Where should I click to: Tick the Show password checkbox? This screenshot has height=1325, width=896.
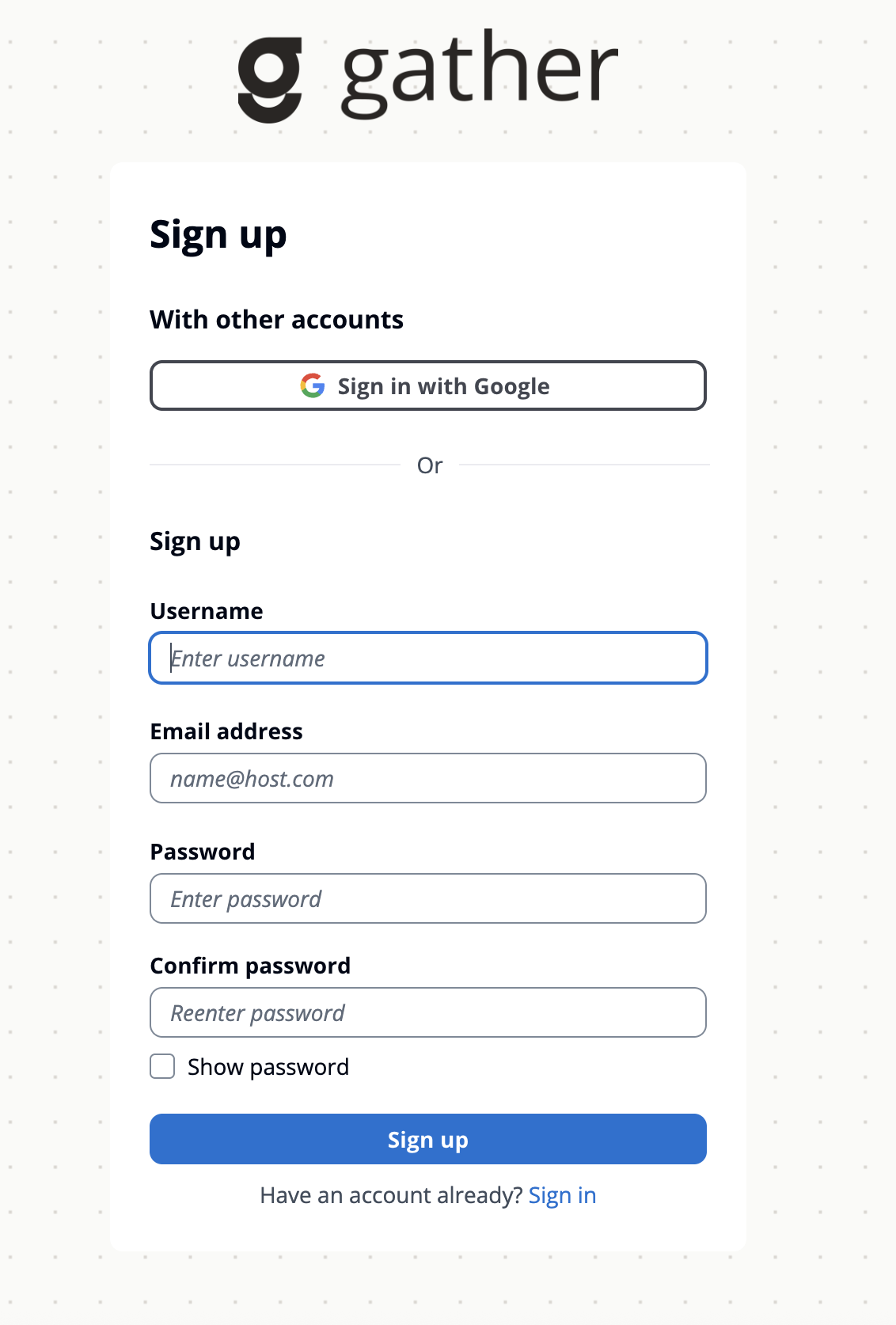pyautogui.click(x=162, y=1066)
